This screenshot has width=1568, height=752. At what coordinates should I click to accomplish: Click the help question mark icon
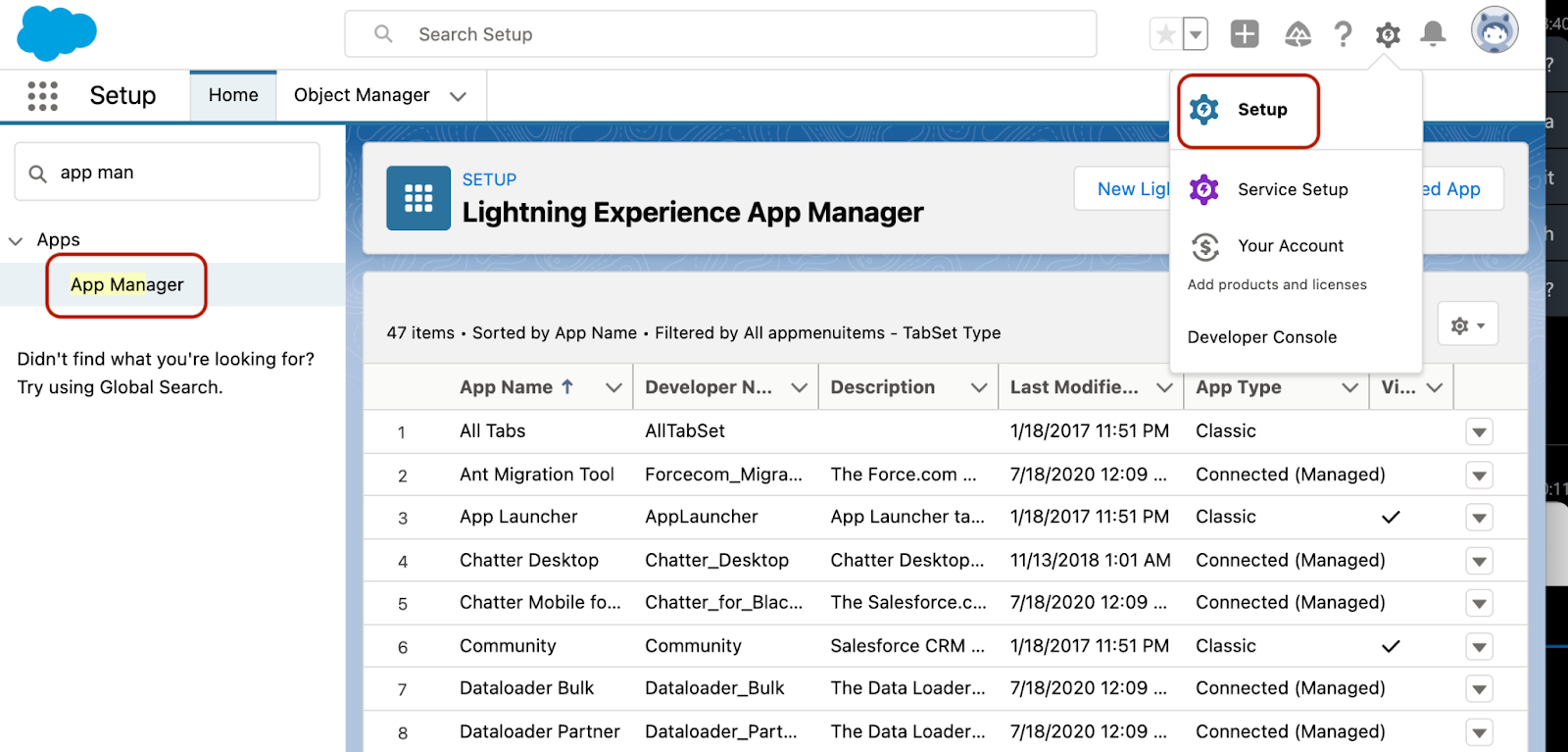pyautogui.click(x=1343, y=35)
